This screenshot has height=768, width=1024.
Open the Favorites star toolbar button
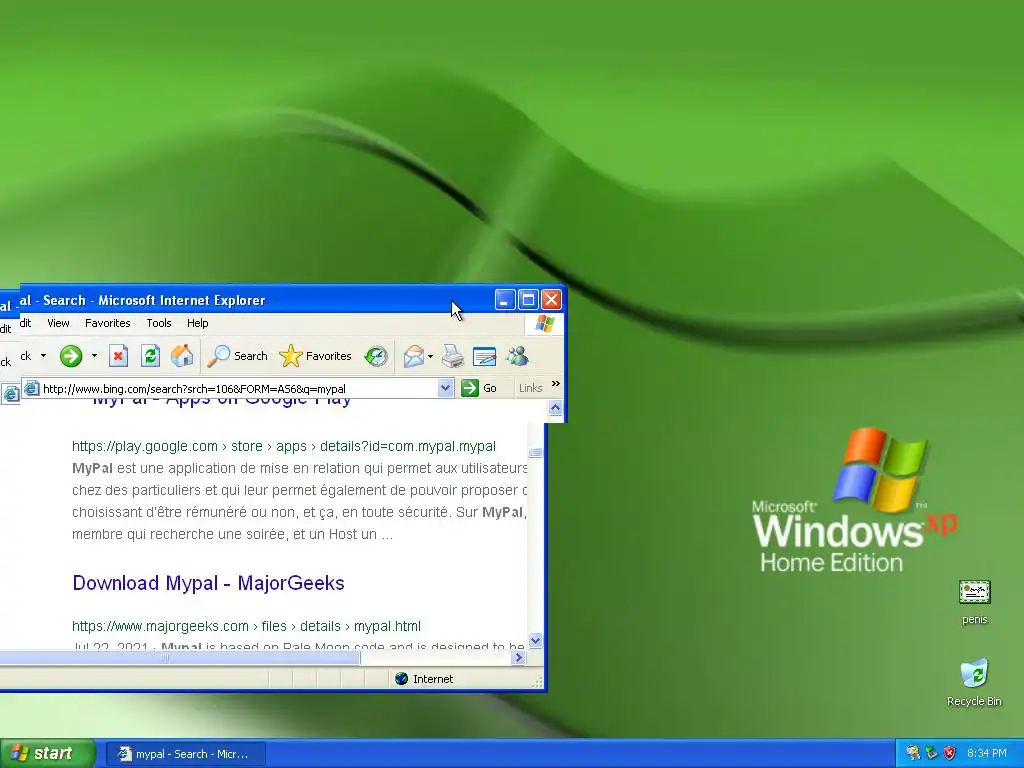315,356
